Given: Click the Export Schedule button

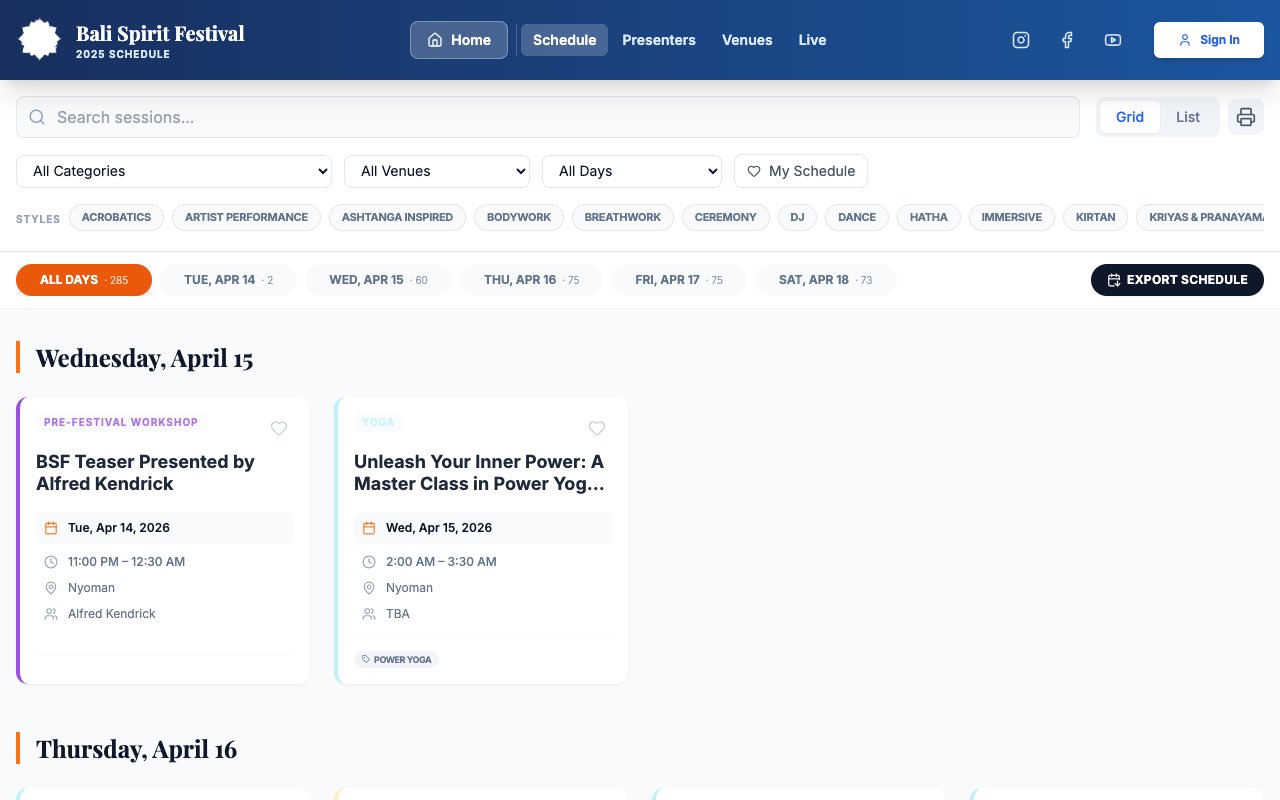Looking at the screenshot, I should (x=1176, y=280).
